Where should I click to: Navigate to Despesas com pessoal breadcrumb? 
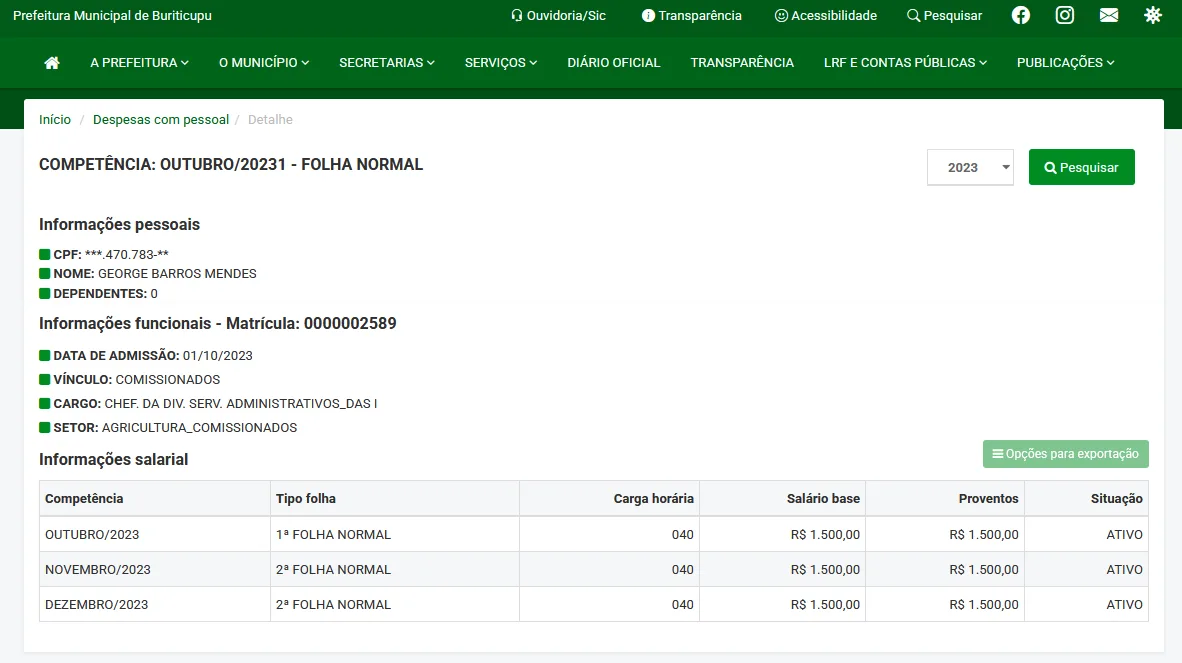[160, 119]
